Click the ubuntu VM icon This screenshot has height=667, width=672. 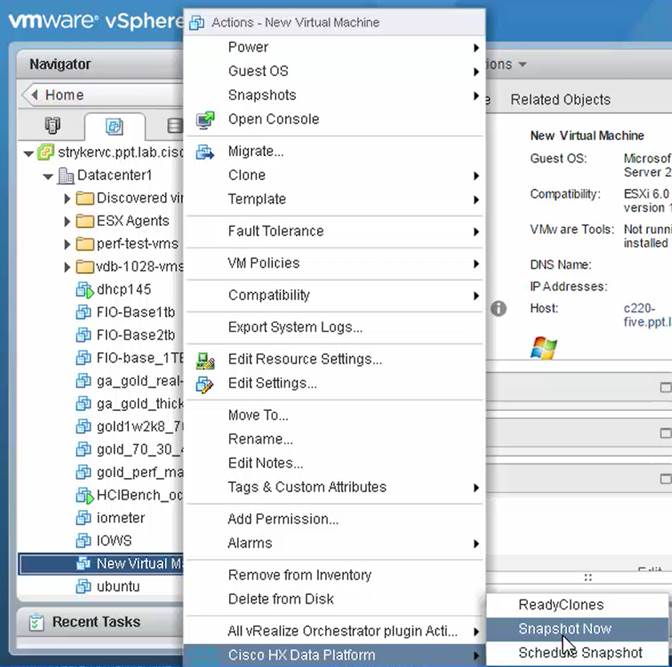84,586
